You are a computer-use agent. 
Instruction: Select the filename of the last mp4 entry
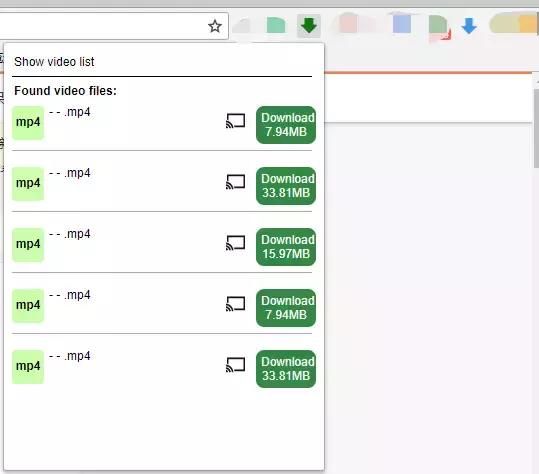pos(70,356)
